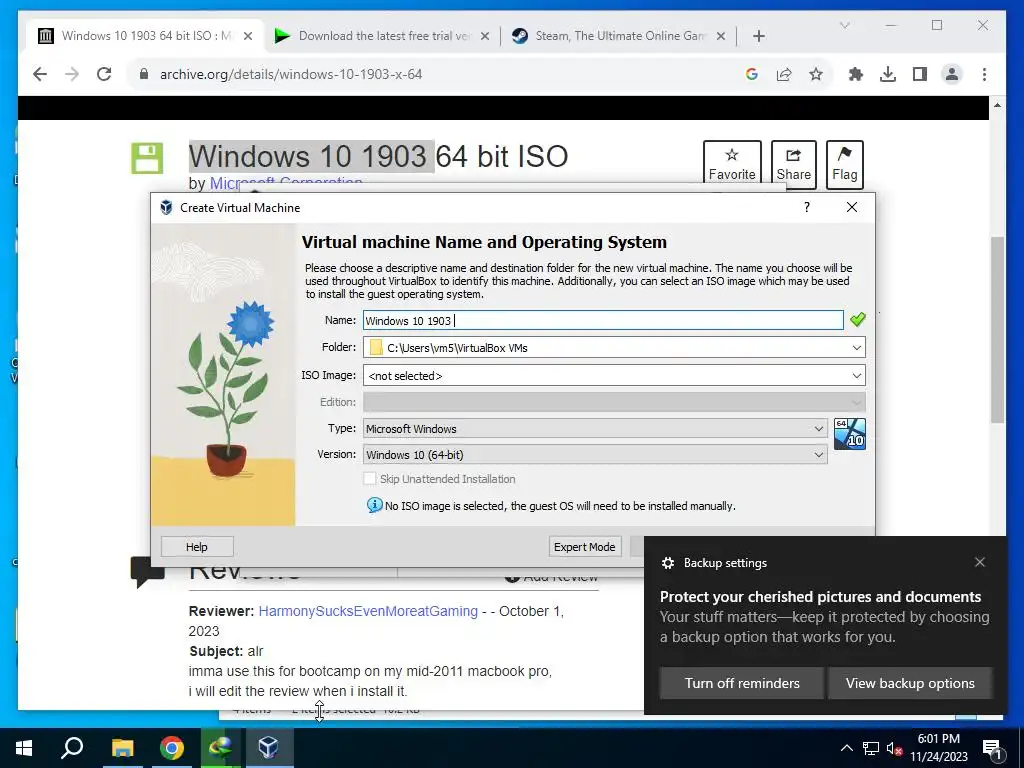
Task: Click the Favorite button on archive page
Action: pyautogui.click(x=732, y=165)
